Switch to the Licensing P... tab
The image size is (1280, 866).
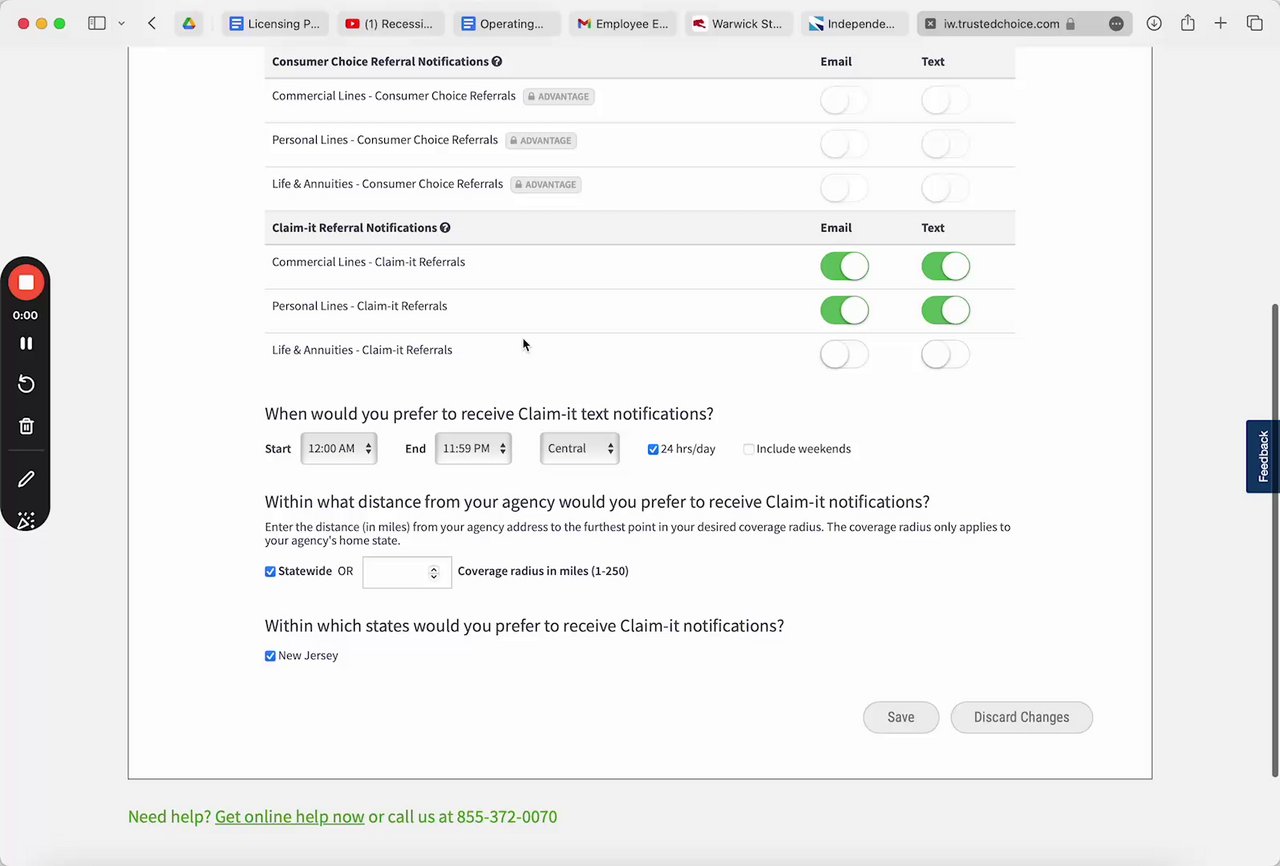(x=274, y=23)
